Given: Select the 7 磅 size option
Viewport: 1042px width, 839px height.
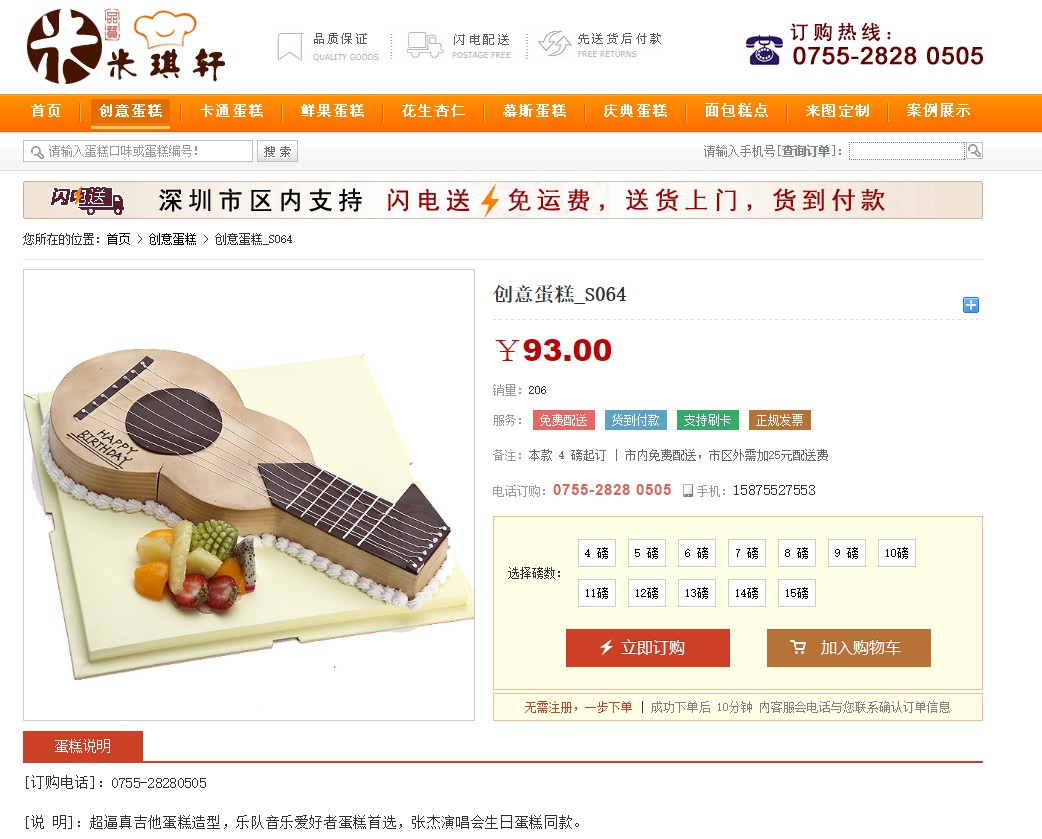Looking at the screenshot, I should pos(746,553).
